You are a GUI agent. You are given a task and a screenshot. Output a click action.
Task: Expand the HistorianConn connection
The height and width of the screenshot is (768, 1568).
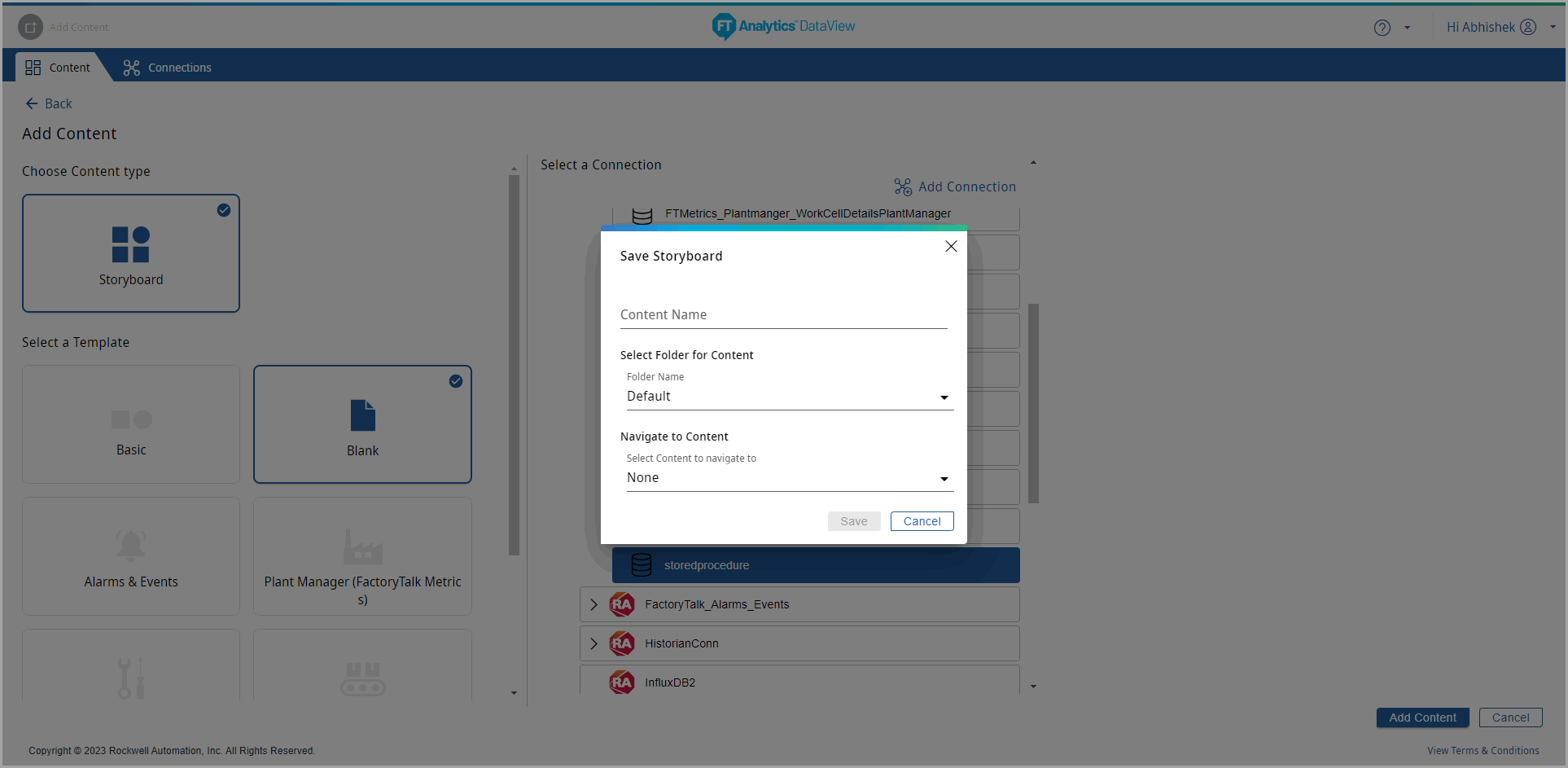tap(593, 643)
